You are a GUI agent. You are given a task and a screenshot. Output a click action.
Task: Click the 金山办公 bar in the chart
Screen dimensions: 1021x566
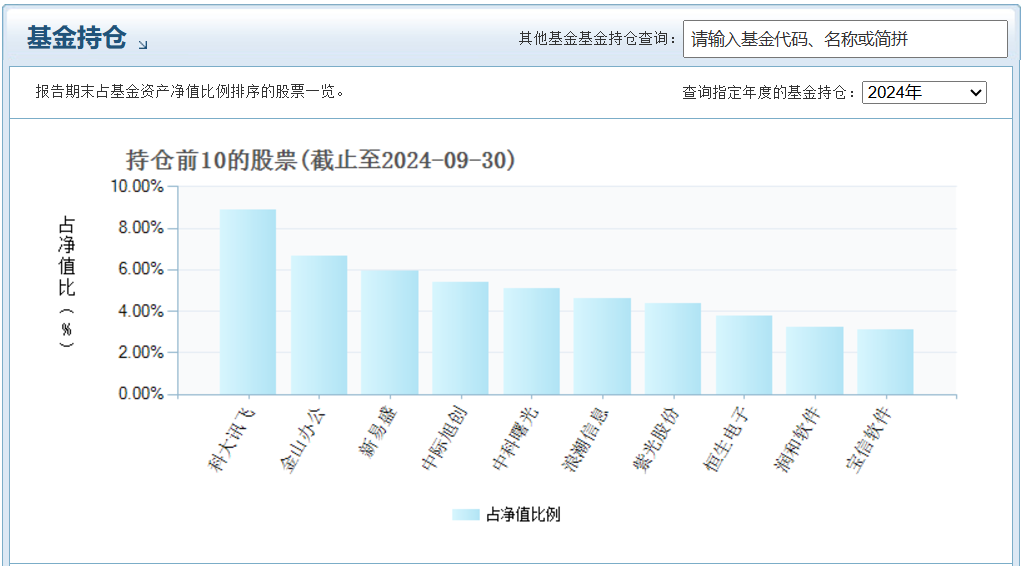[x=319, y=325]
